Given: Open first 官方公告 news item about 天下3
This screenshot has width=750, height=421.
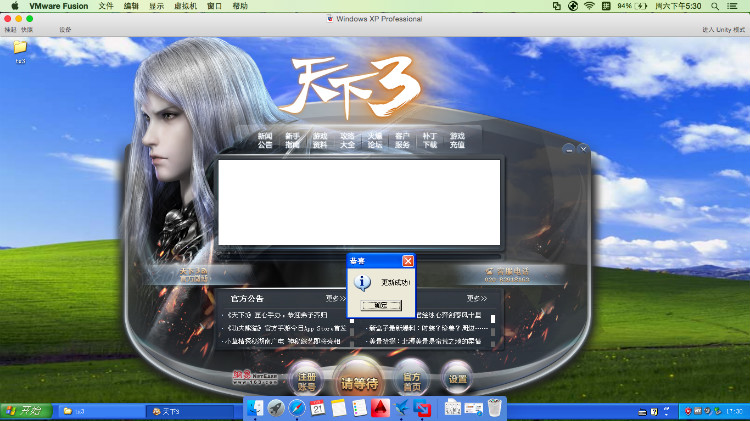Looking at the screenshot, I should tap(276, 315).
